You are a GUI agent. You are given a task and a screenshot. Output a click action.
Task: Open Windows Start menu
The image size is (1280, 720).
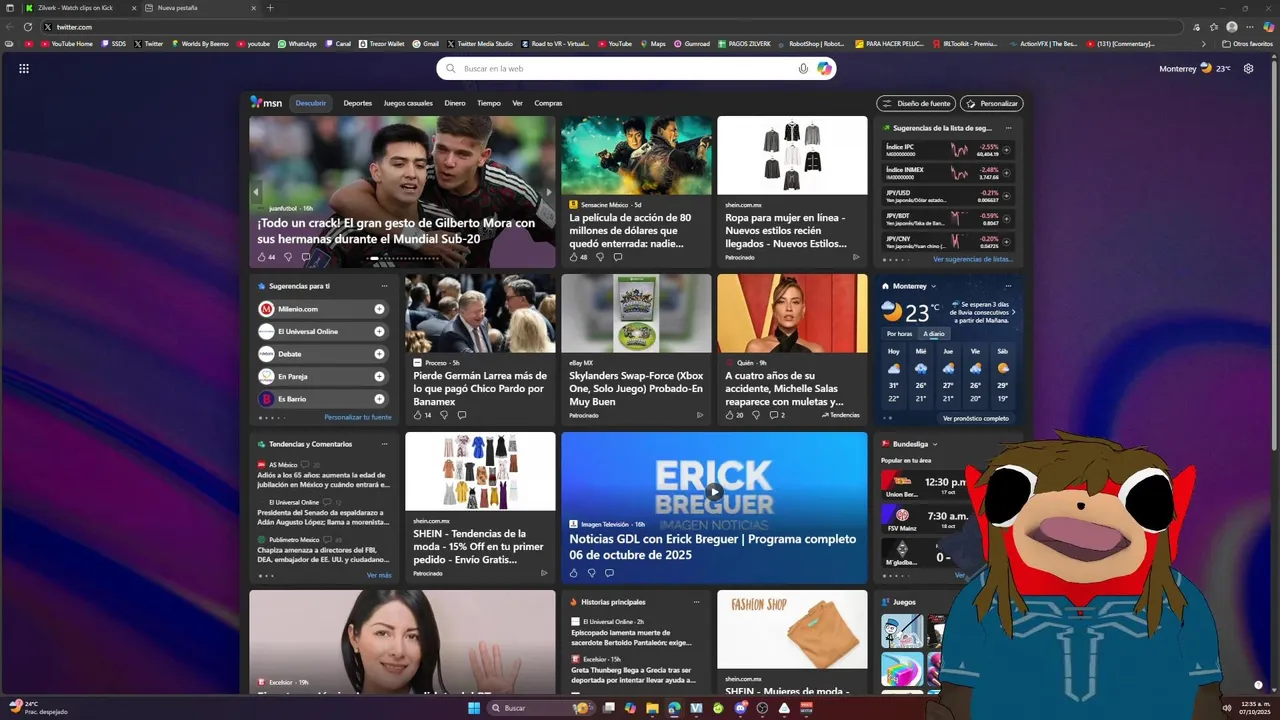tap(474, 708)
